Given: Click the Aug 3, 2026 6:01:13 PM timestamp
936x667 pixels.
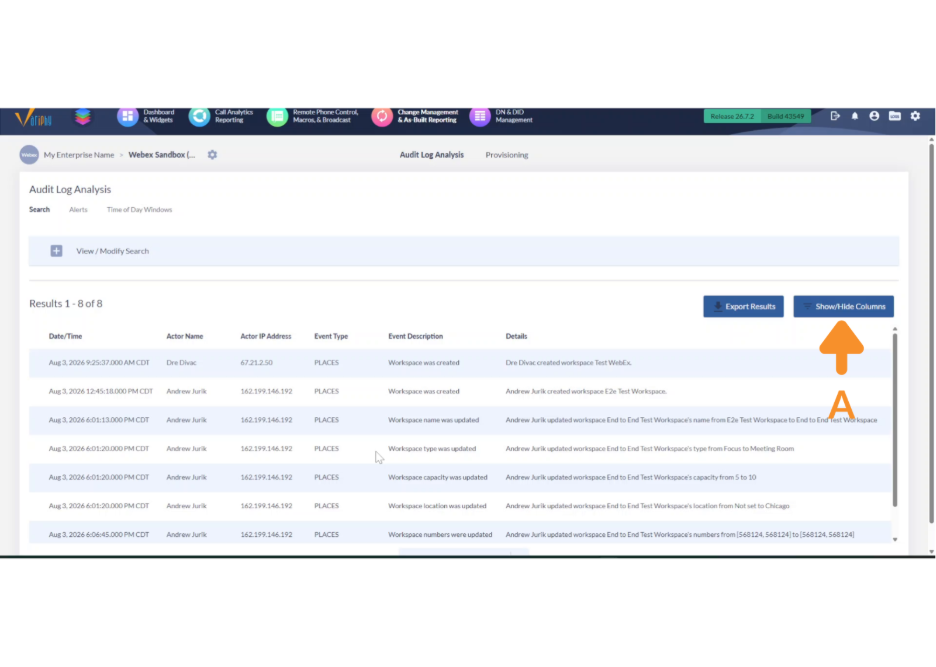Looking at the screenshot, I should [99, 420].
